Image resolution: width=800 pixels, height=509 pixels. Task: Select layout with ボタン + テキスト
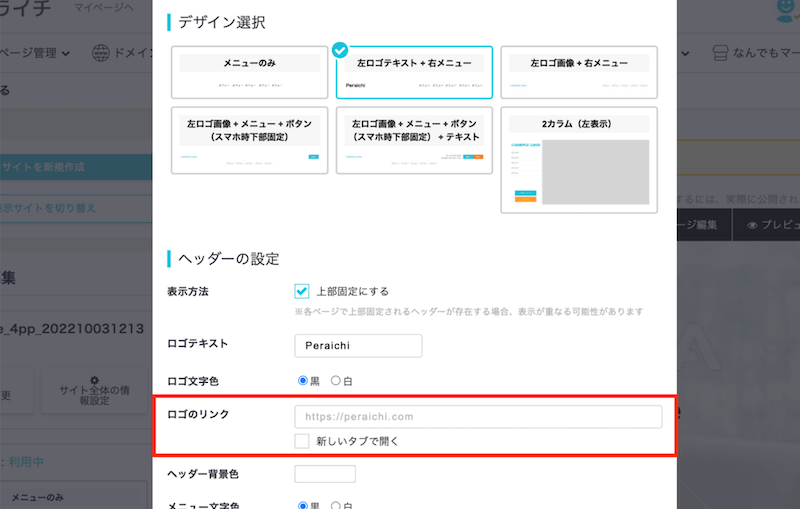coord(414,140)
